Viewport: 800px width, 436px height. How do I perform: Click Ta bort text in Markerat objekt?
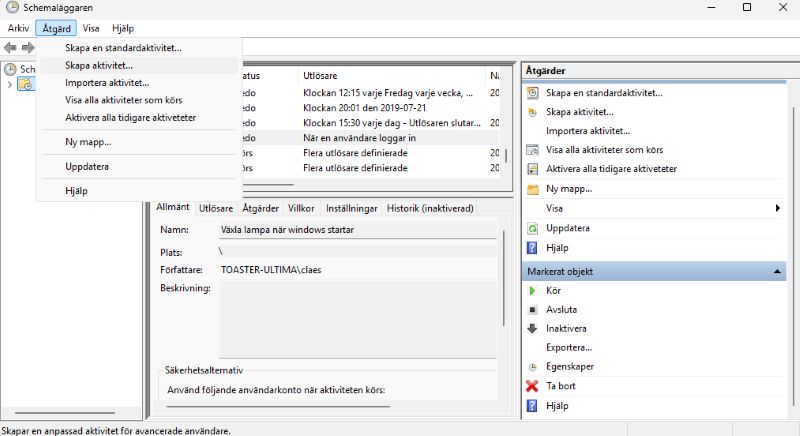pyautogui.click(x=561, y=386)
